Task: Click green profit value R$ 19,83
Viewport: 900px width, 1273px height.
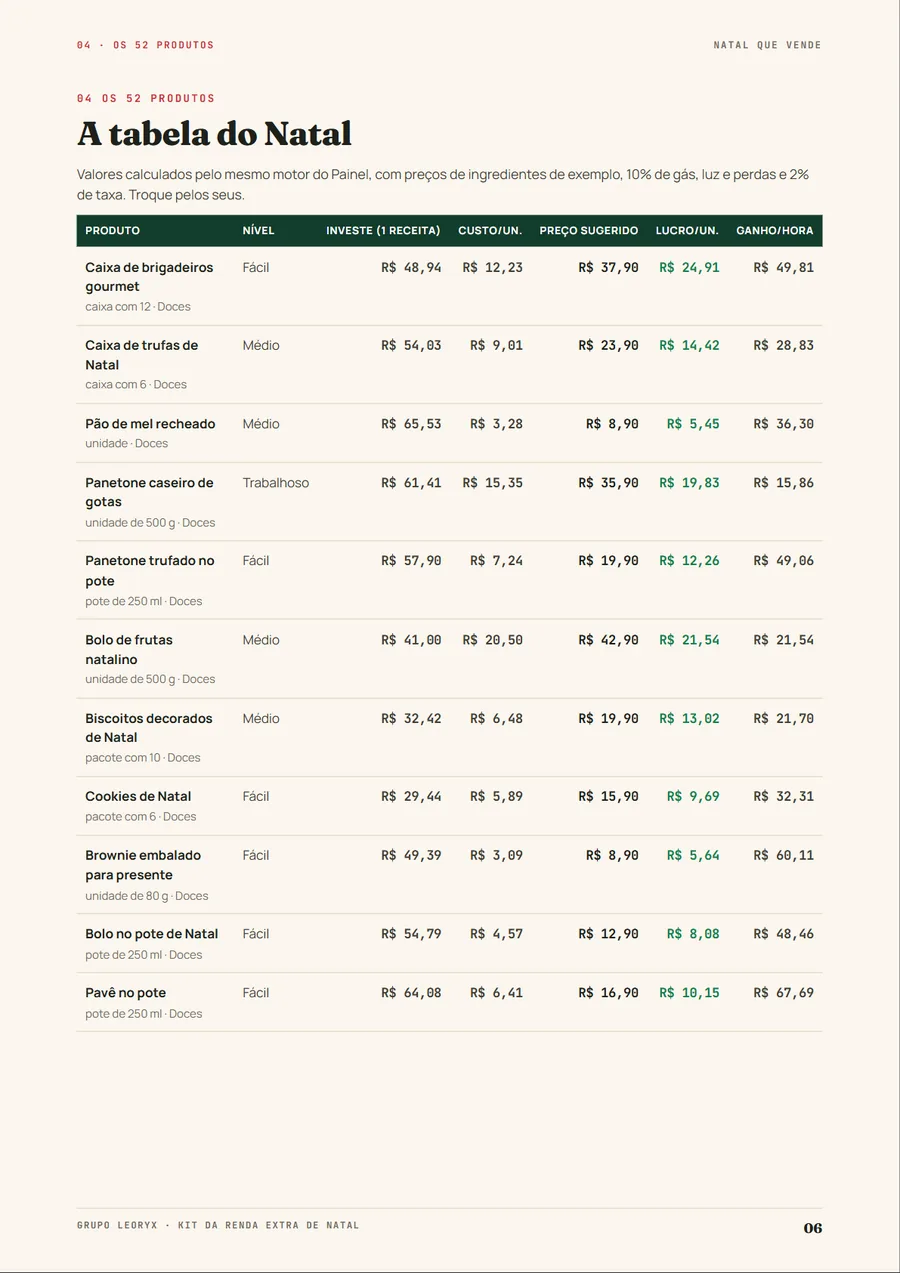Action: pyautogui.click(x=689, y=483)
